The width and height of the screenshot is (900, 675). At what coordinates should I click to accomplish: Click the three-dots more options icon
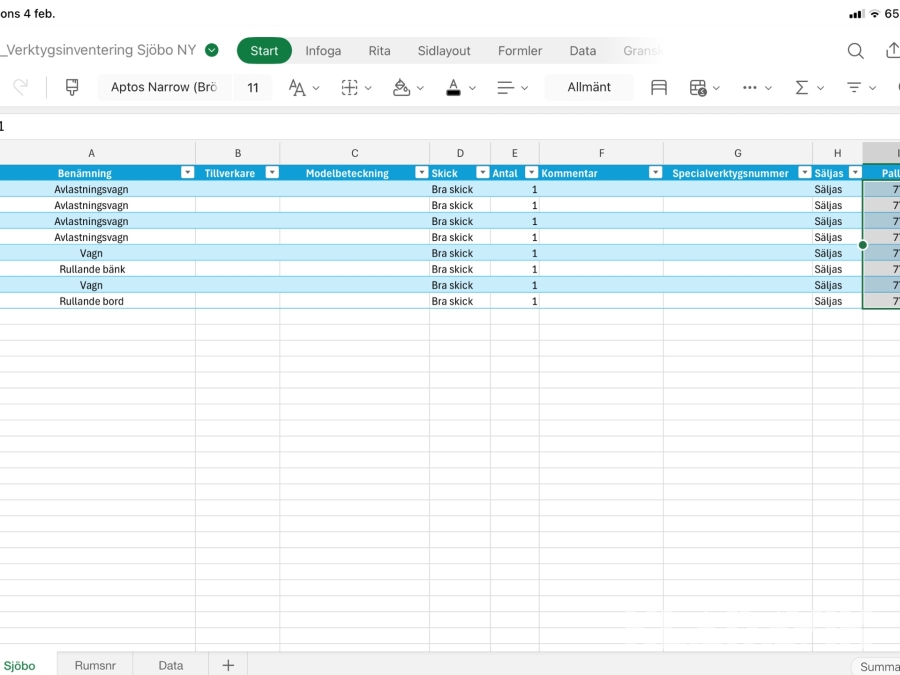750,88
